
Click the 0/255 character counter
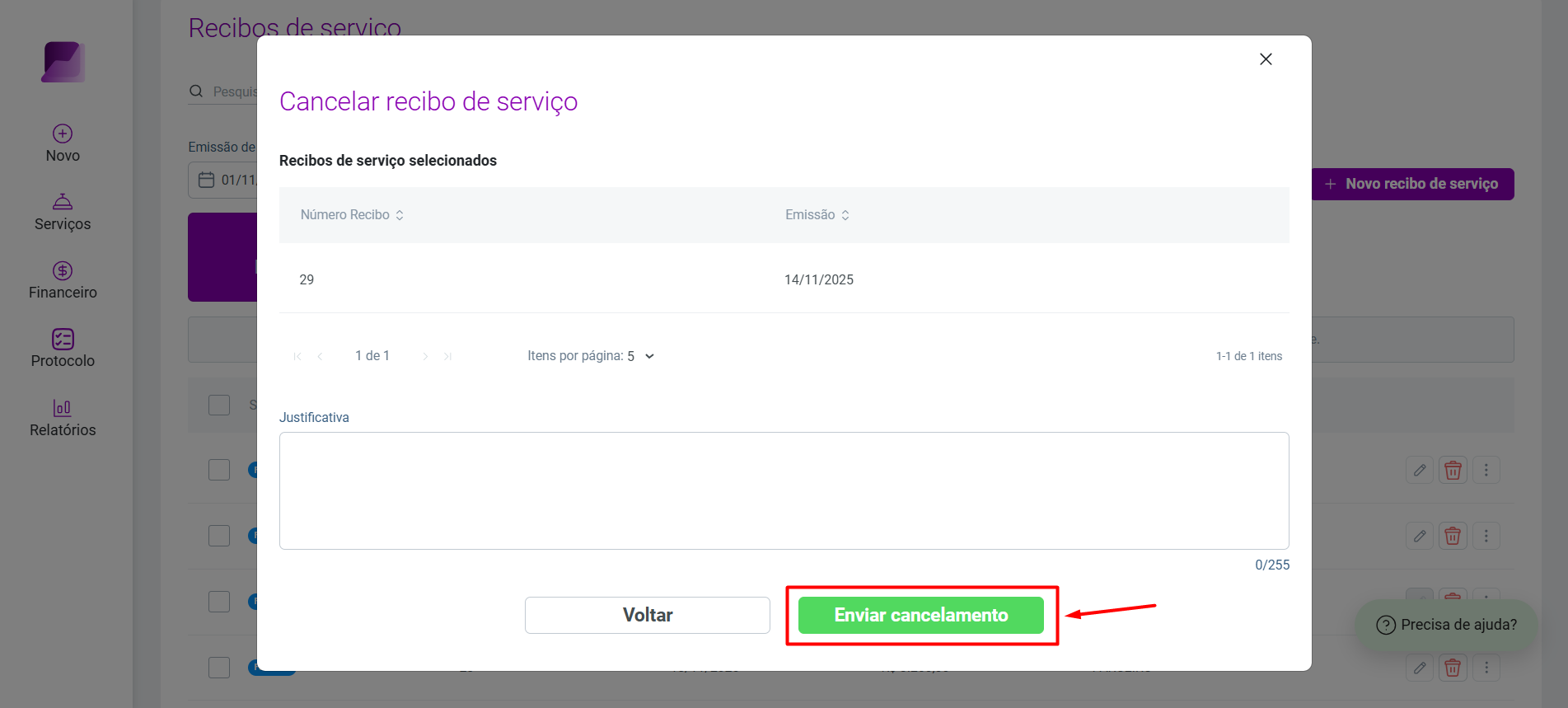tap(1272, 565)
